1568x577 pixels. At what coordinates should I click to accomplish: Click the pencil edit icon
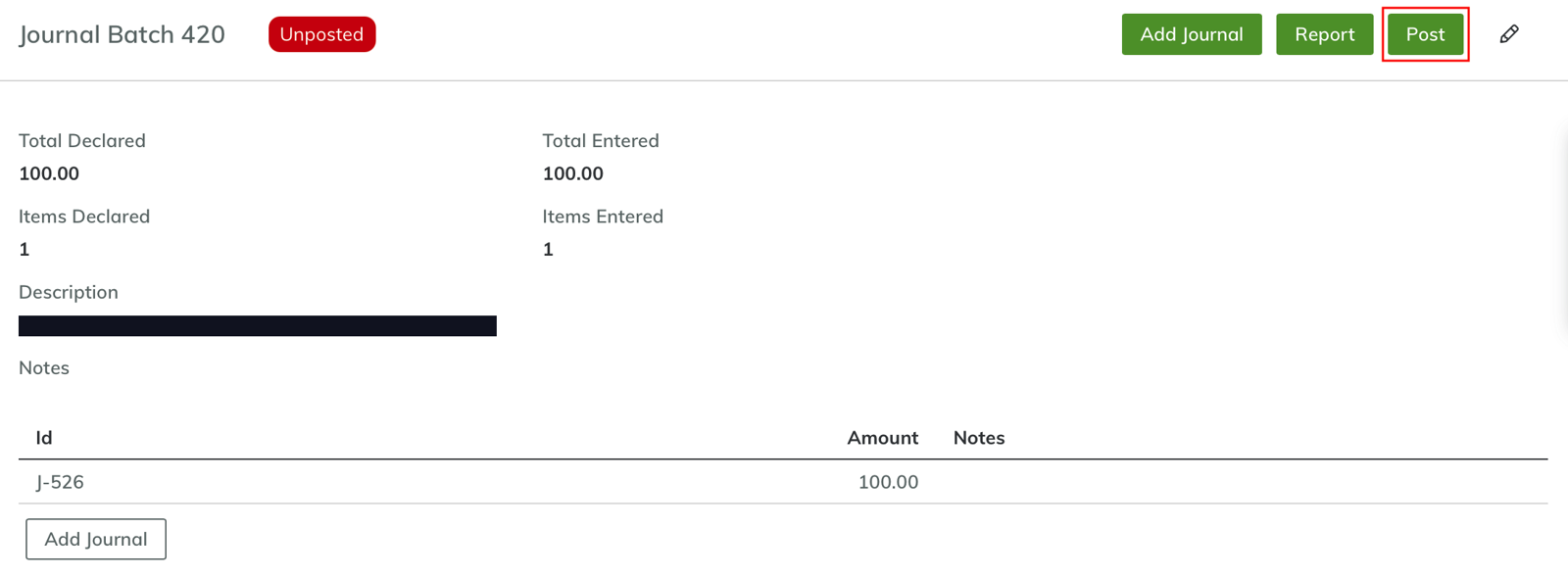[1509, 34]
